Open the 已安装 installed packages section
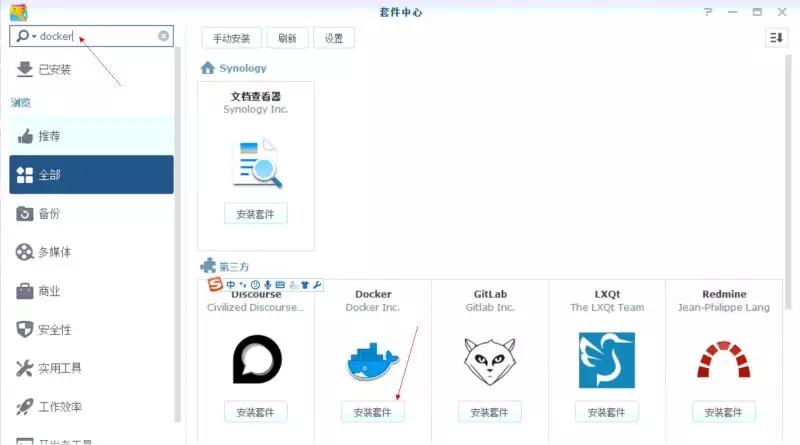The height and width of the screenshot is (445, 800). 91,69
